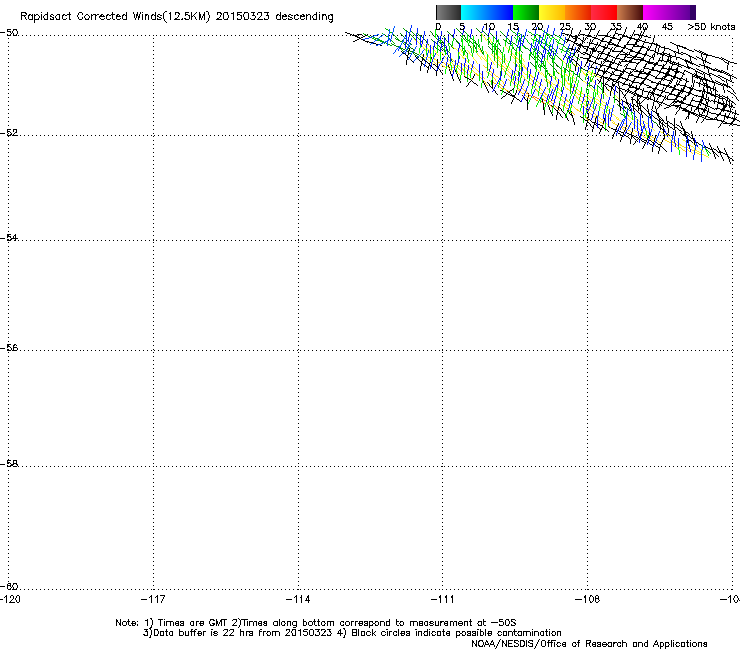Viewport: 740px width, 650px height.
Task: Click the word 'descending' in the title
Action: click(304, 17)
